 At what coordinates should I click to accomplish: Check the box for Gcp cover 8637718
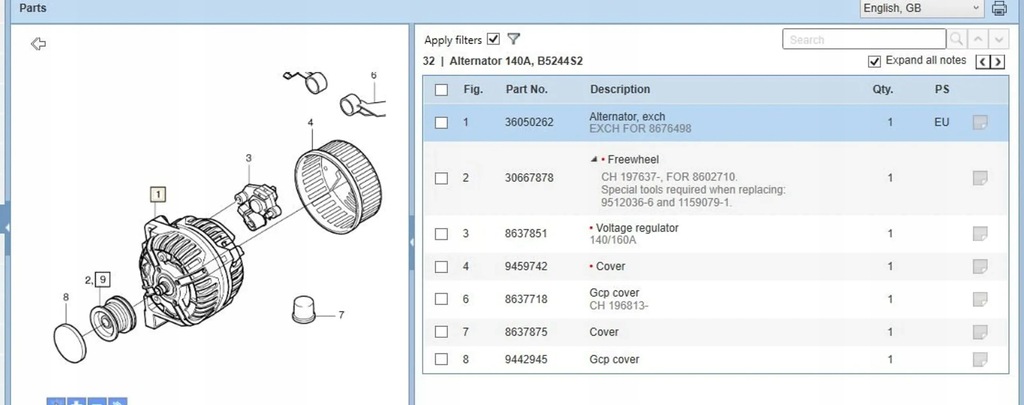click(x=441, y=299)
